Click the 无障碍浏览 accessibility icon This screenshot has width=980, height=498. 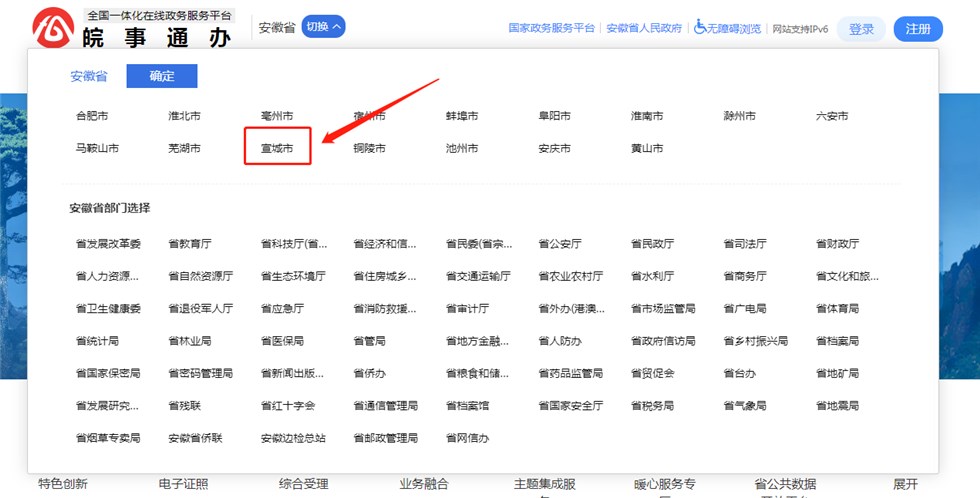click(x=700, y=27)
